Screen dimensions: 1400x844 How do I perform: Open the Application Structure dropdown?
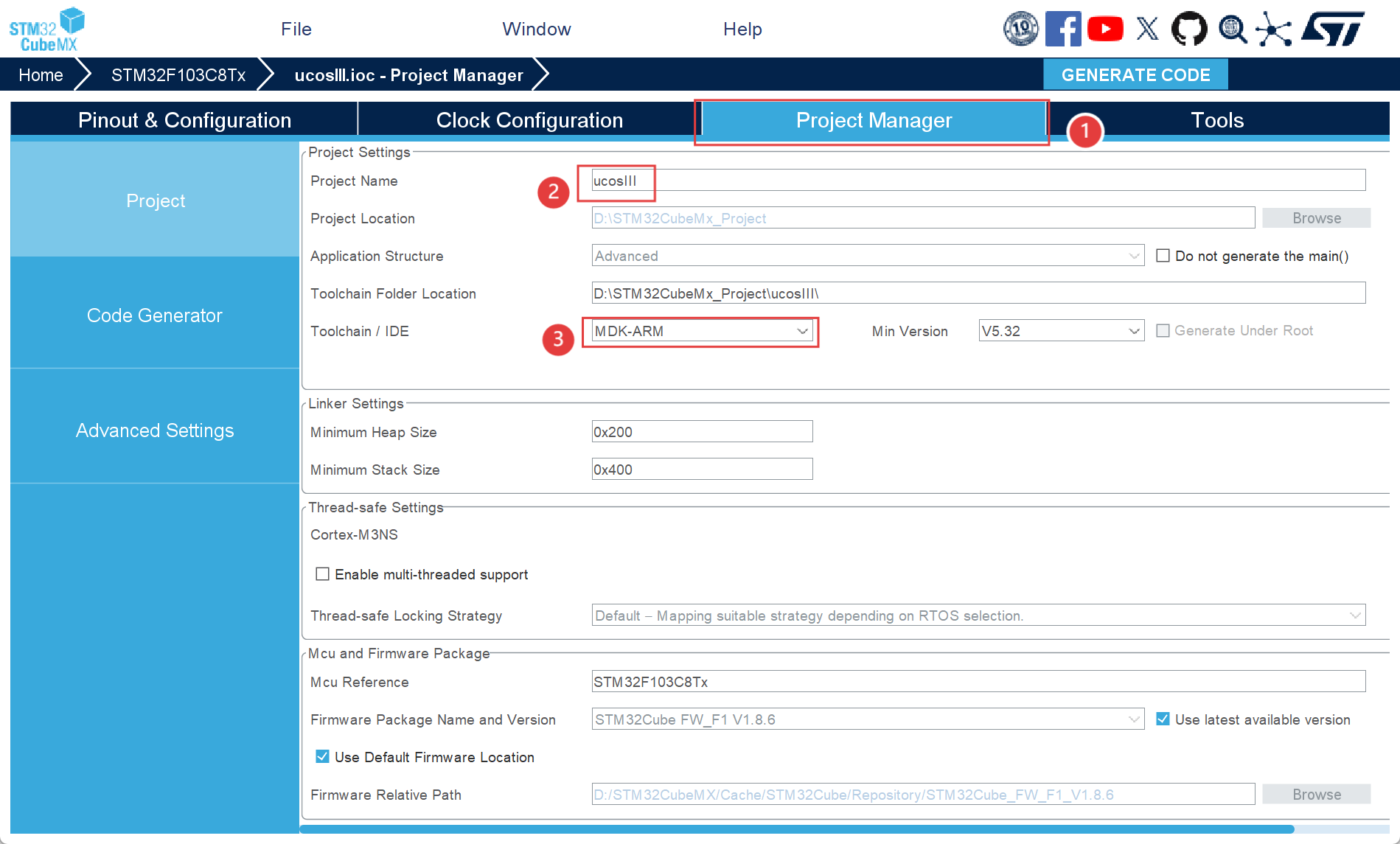click(x=868, y=256)
